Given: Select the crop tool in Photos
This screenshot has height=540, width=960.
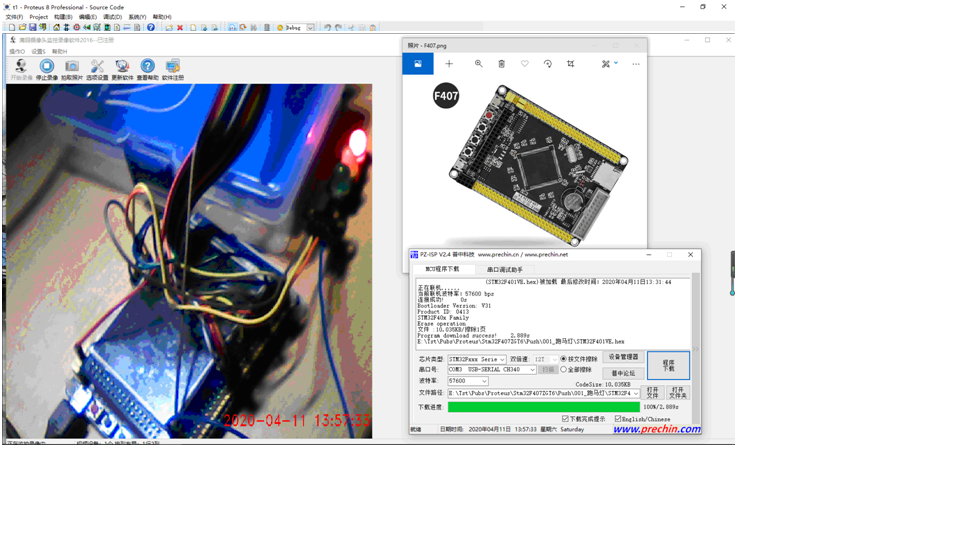Looking at the screenshot, I should (570, 64).
